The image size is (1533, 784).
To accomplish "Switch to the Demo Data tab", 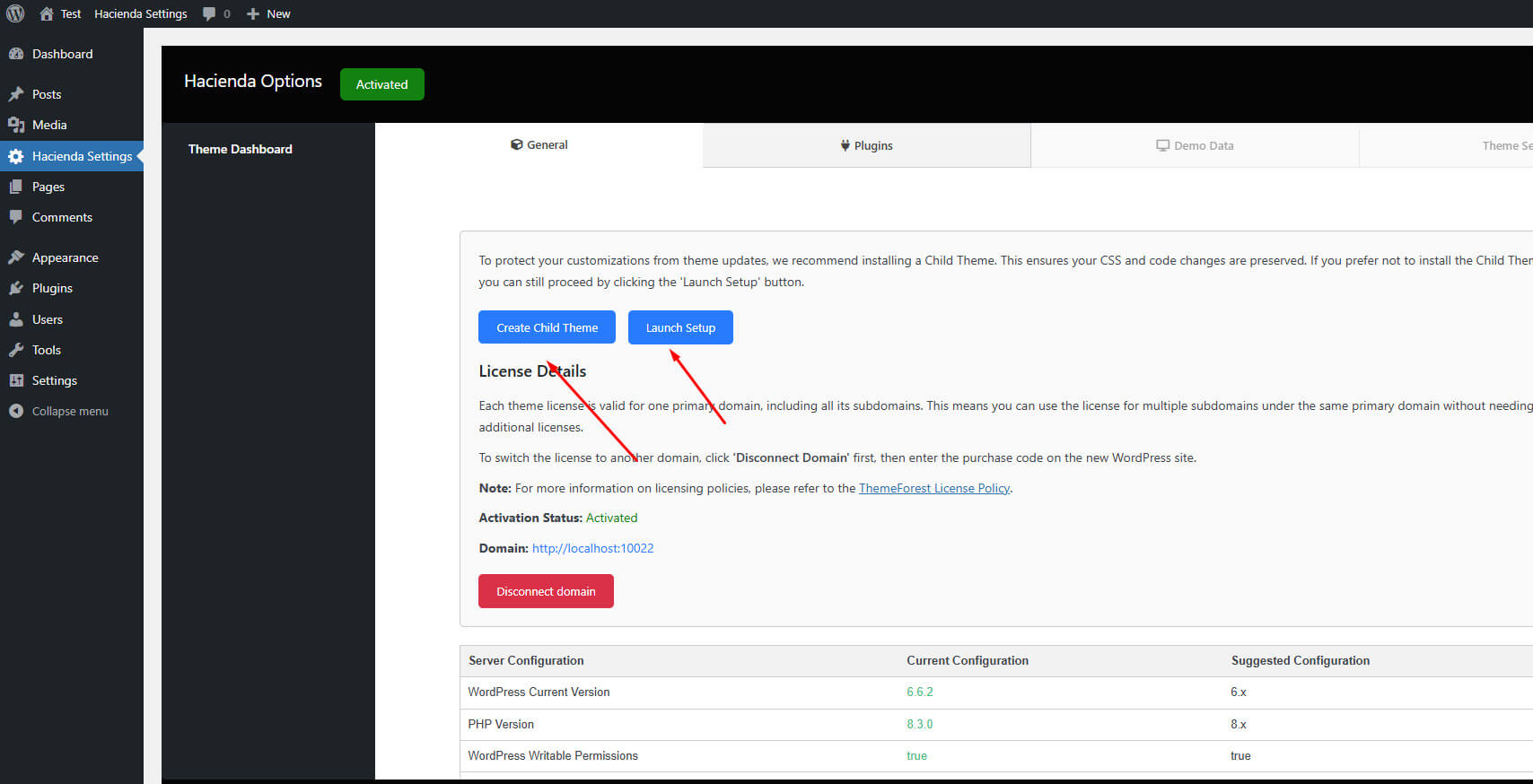I will click(x=1195, y=146).
